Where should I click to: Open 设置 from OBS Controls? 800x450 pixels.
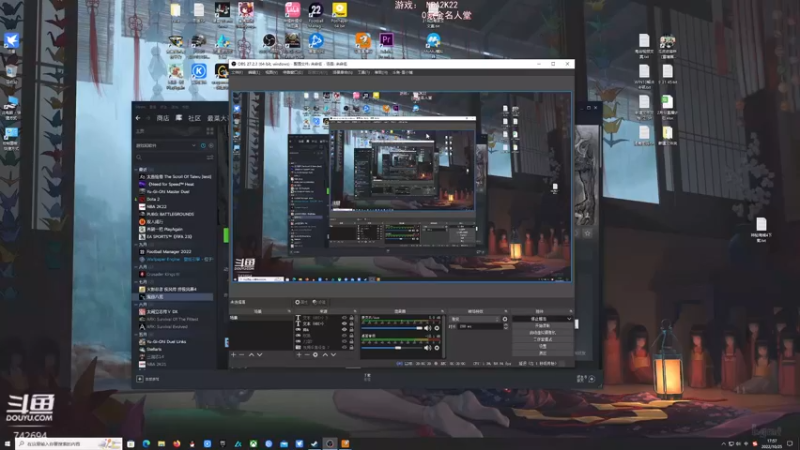click(x=542, y=346)
